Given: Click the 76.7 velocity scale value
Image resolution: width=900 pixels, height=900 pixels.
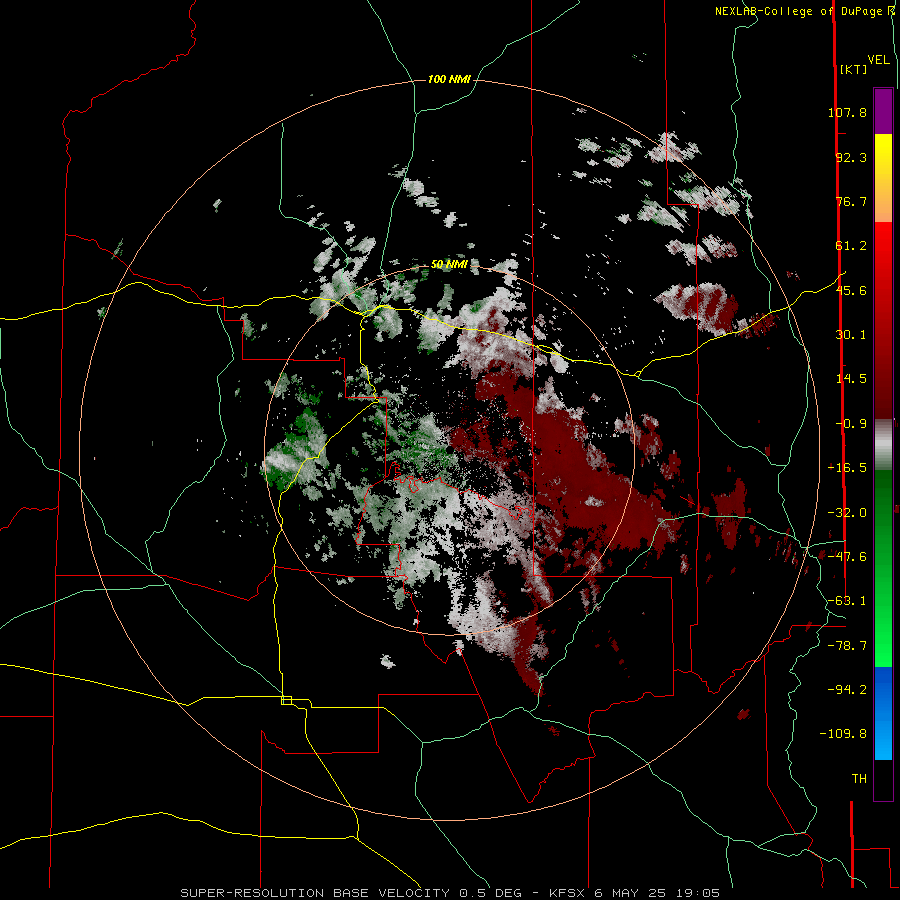Looking at the screenshot, I should coord(851,201).
